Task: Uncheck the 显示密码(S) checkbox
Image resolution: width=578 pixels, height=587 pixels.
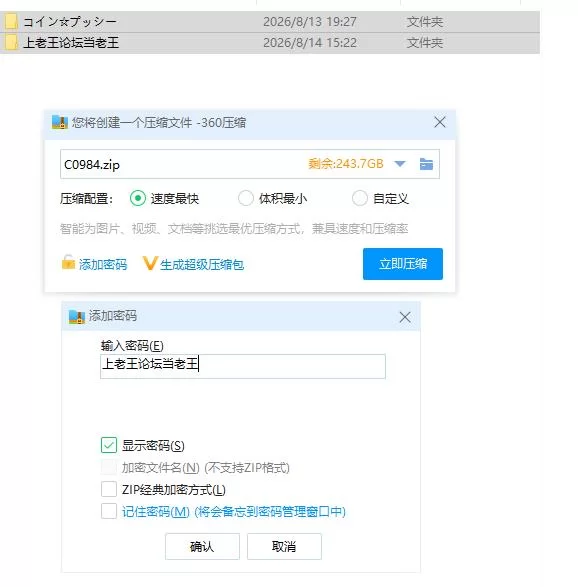Action: tap(109, 445)
